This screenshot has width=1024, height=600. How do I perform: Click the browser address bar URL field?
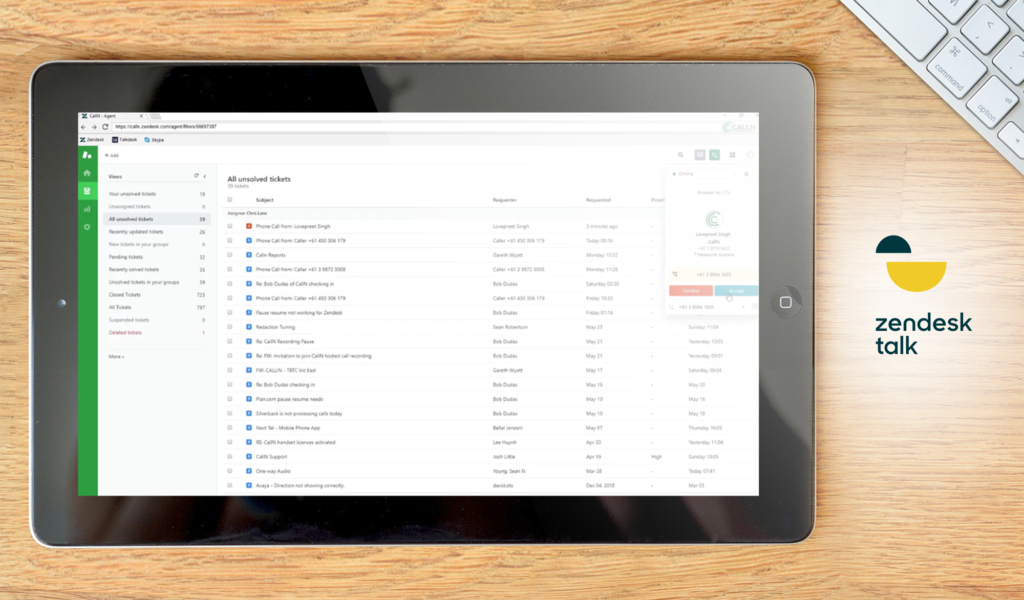(163, 126)
